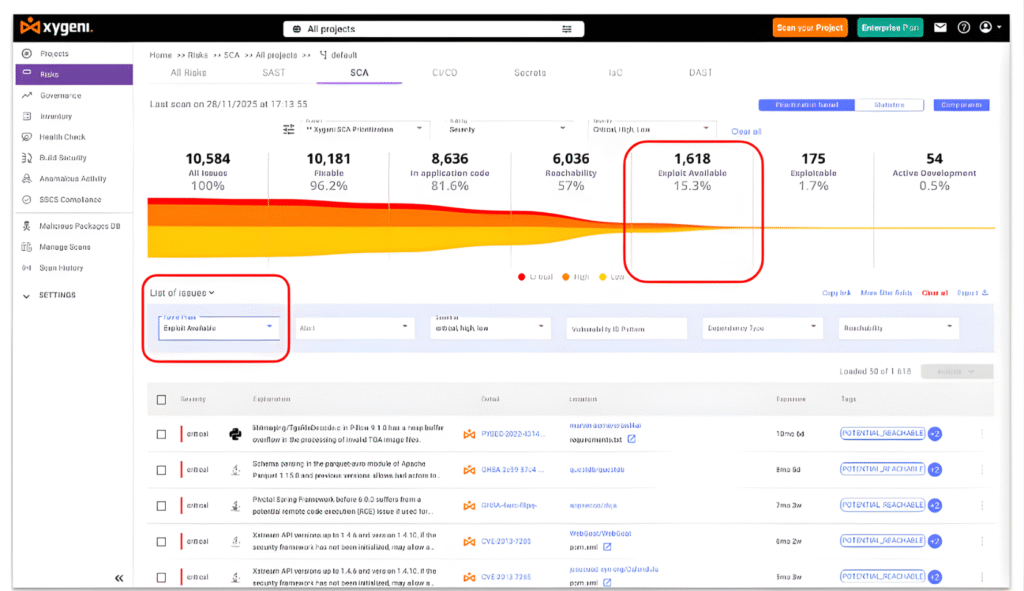Click the Vulnerability ID Pattern field
The image size is (1024, 591).
626,328
